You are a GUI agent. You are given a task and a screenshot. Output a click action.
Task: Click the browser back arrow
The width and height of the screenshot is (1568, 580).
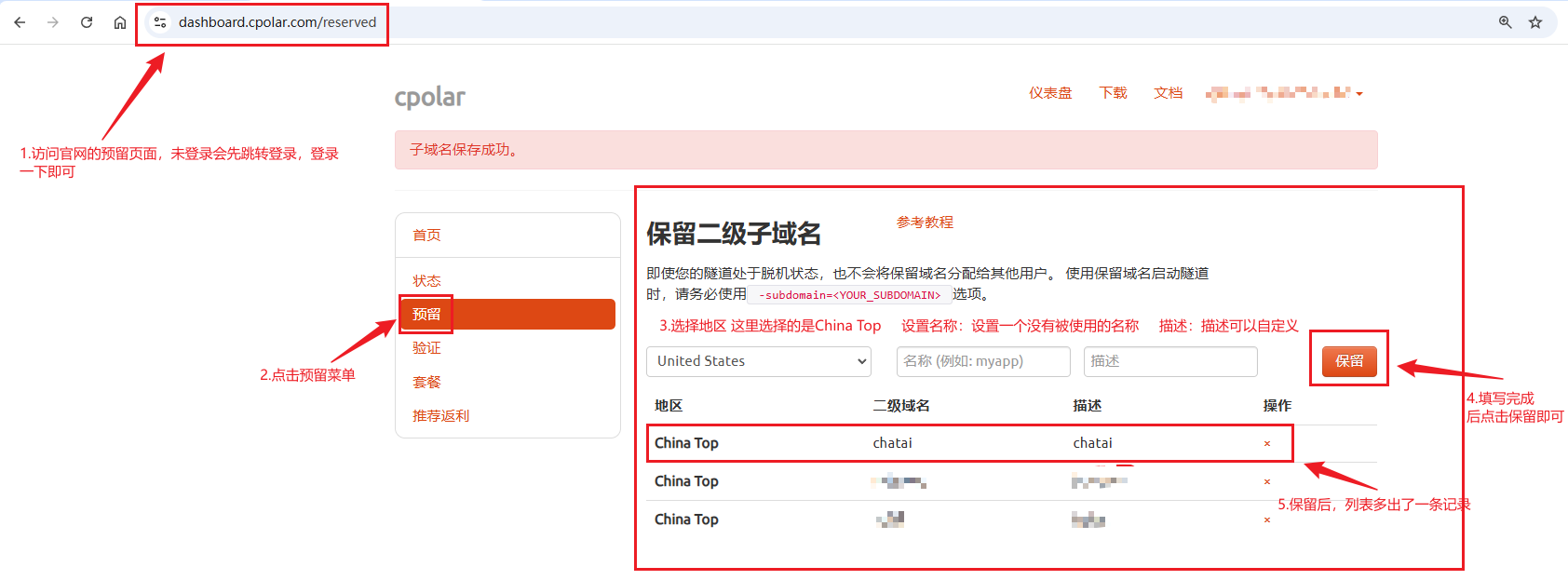tap(20, 22)
